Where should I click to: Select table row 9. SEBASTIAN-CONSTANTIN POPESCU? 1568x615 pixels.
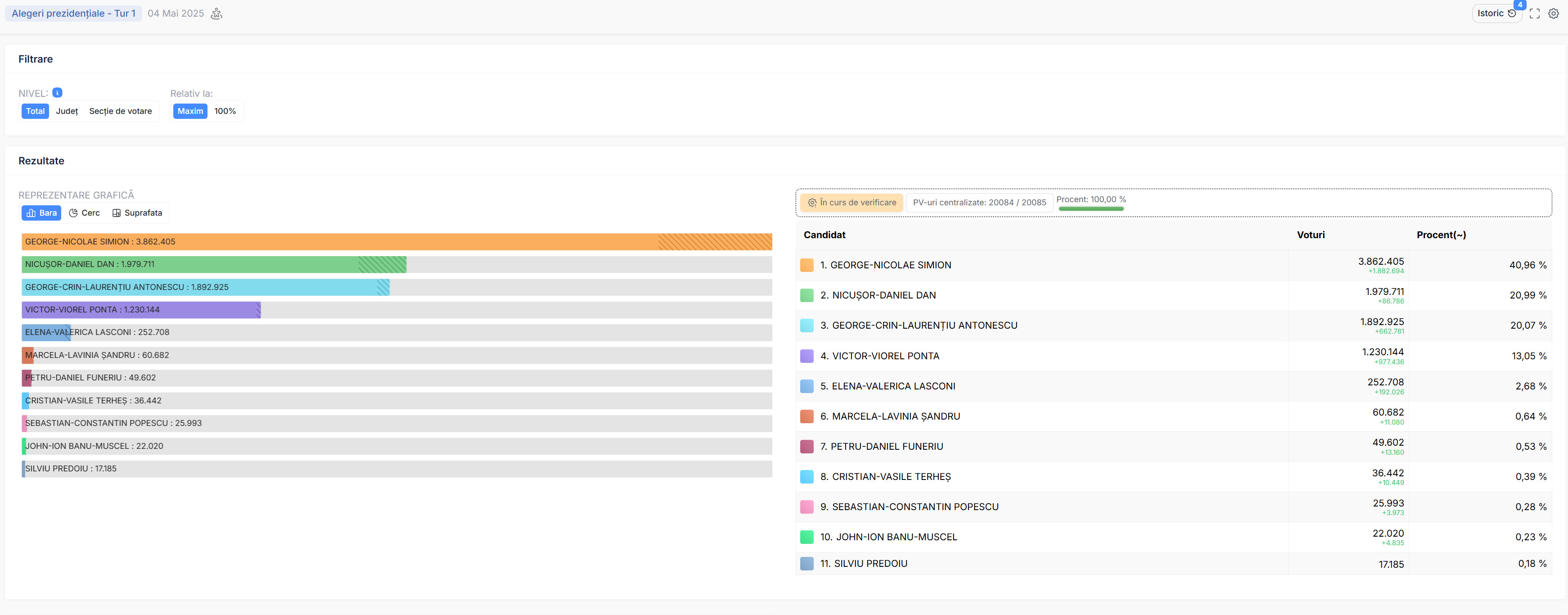click(x=1174, y=506)
